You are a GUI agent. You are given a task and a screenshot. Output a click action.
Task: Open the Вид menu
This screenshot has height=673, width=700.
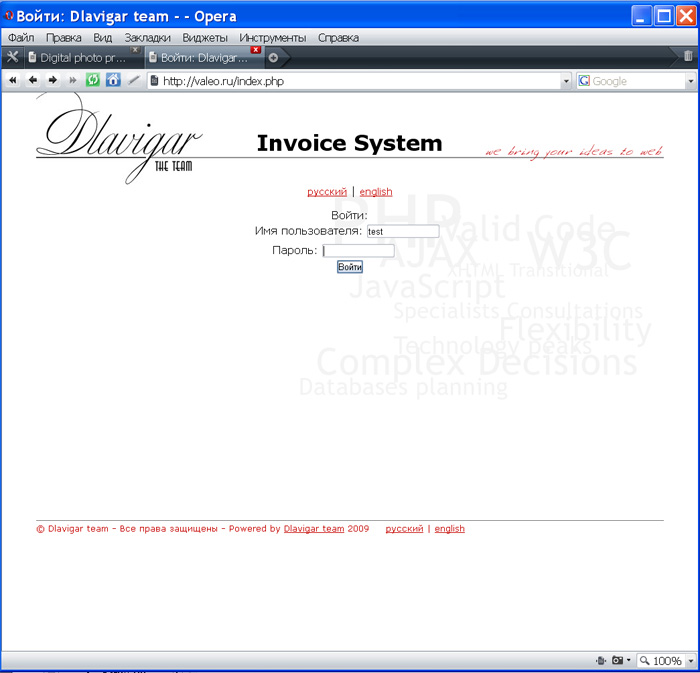(102, 37)
